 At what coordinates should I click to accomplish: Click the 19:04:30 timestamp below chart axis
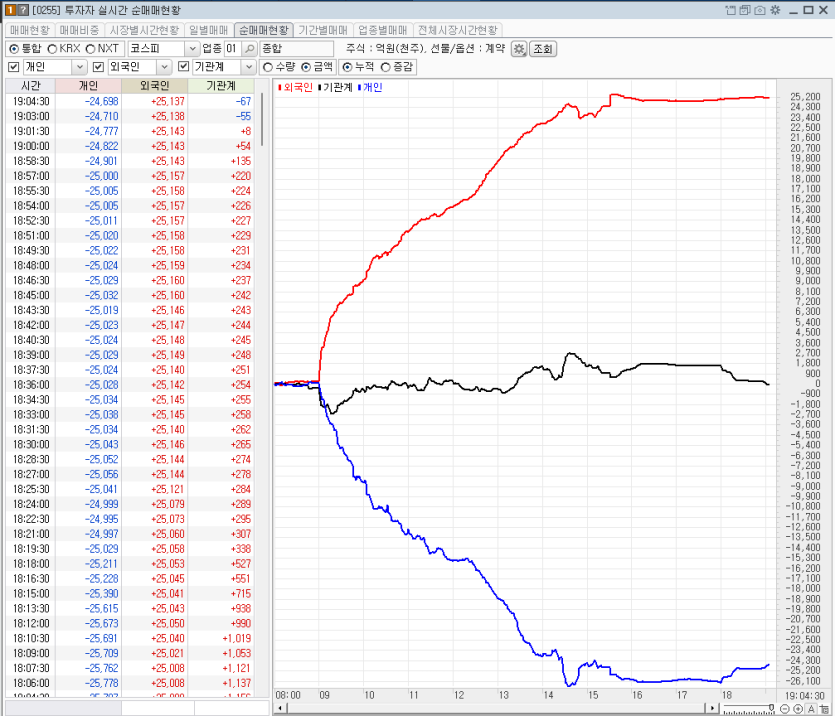(x=804, y=695)
